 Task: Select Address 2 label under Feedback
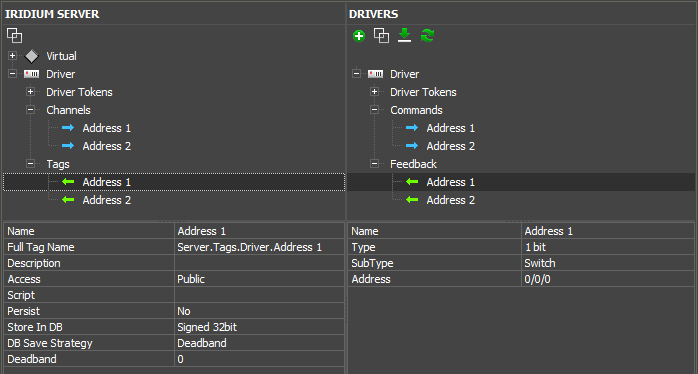tap(451, 200)
